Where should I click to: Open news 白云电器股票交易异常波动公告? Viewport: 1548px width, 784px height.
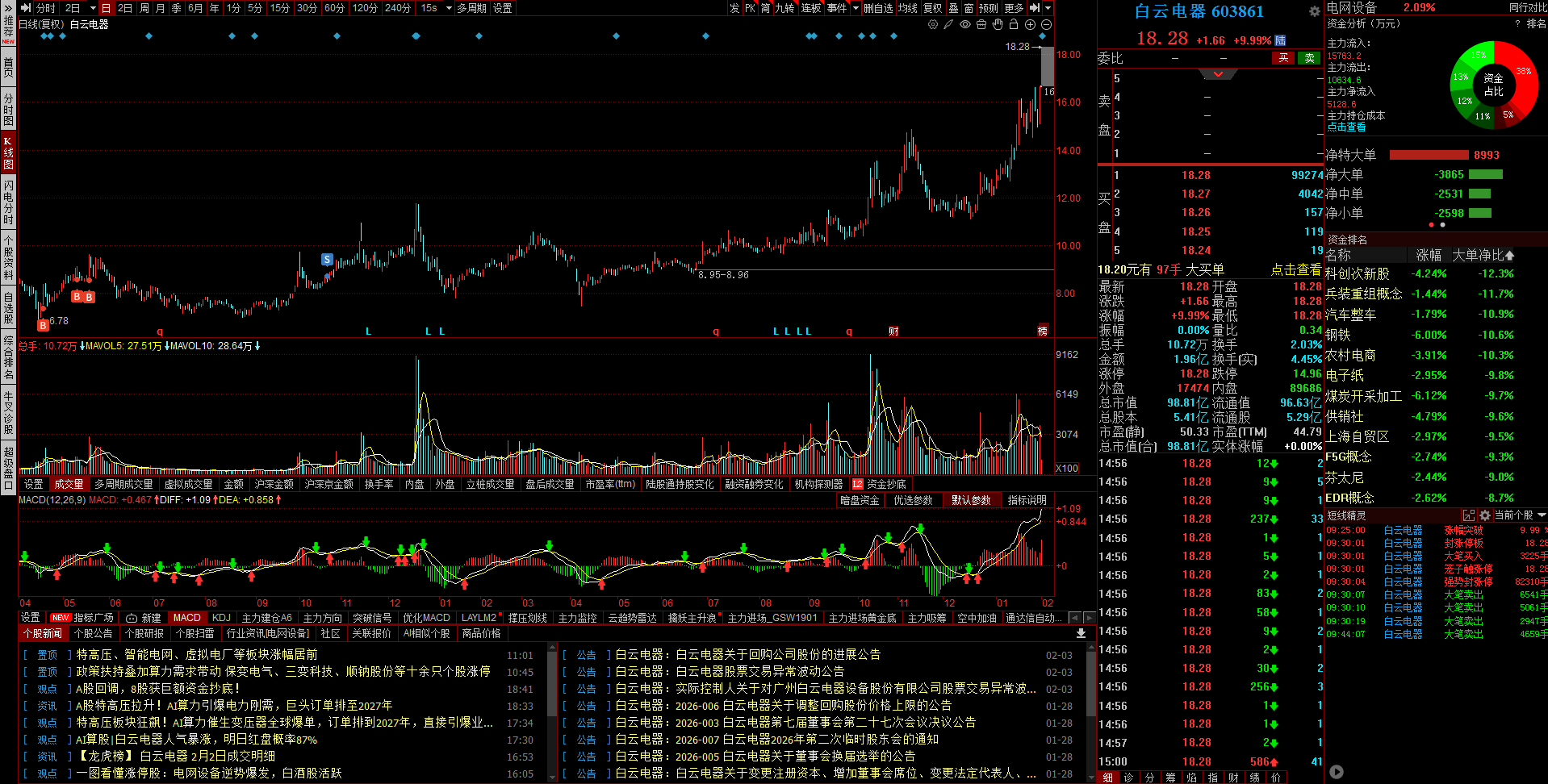click(x=730, y=672)
